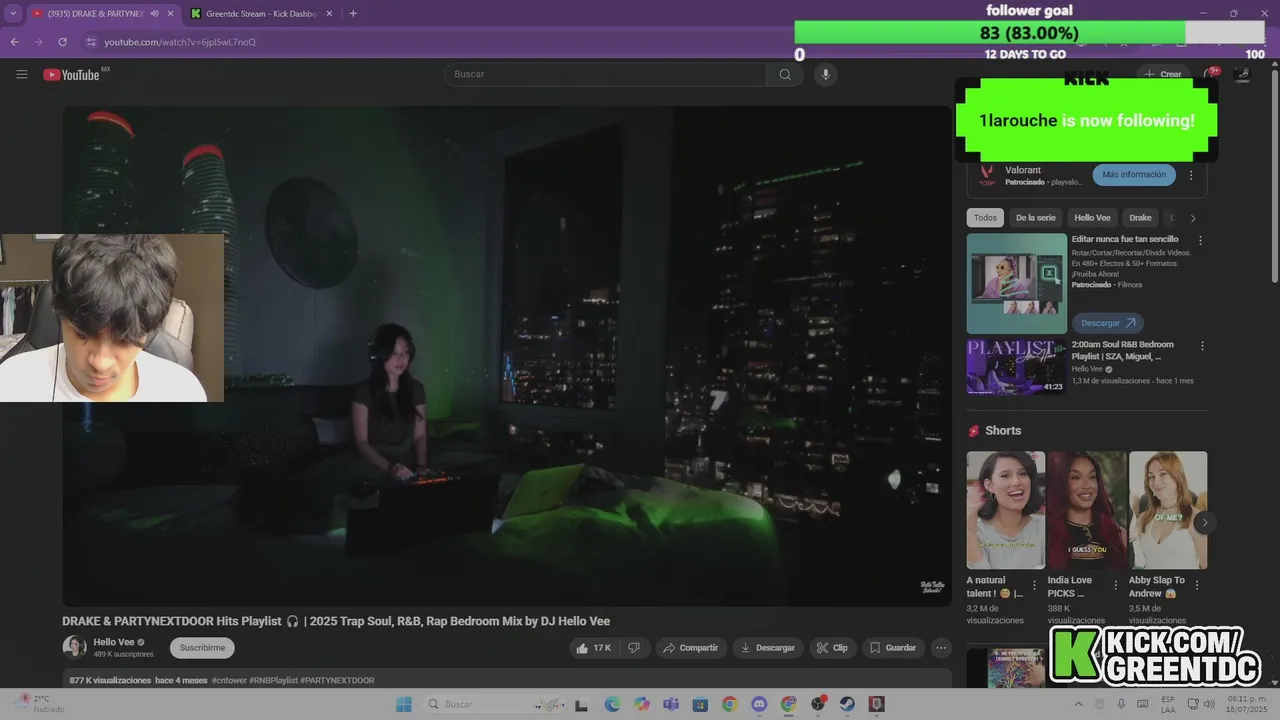Open Microsoft Teams from the taskbar
This screenshot has height=720, width=1280.
point(671,704)
